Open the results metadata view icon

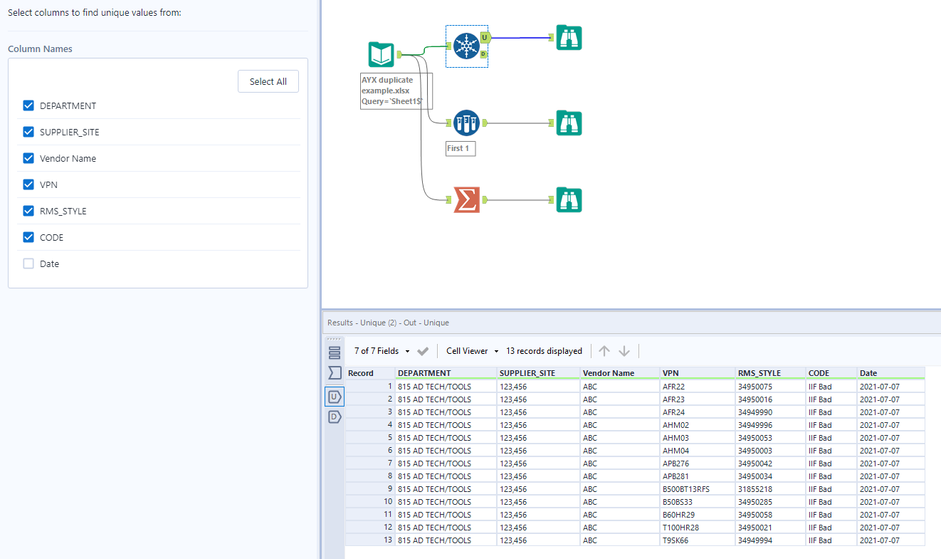(334, 373)
